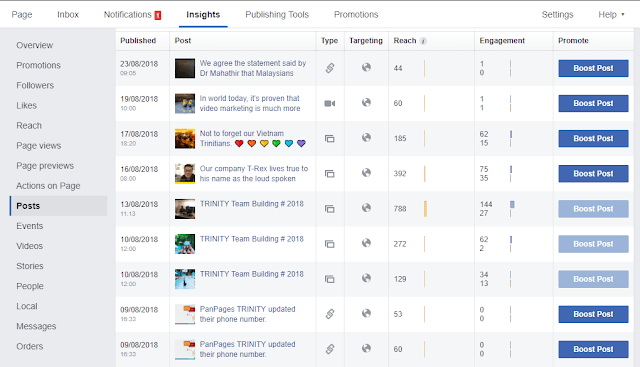Open Likes in the sidebar
The image size is (640, 367).
pos(27,105)
